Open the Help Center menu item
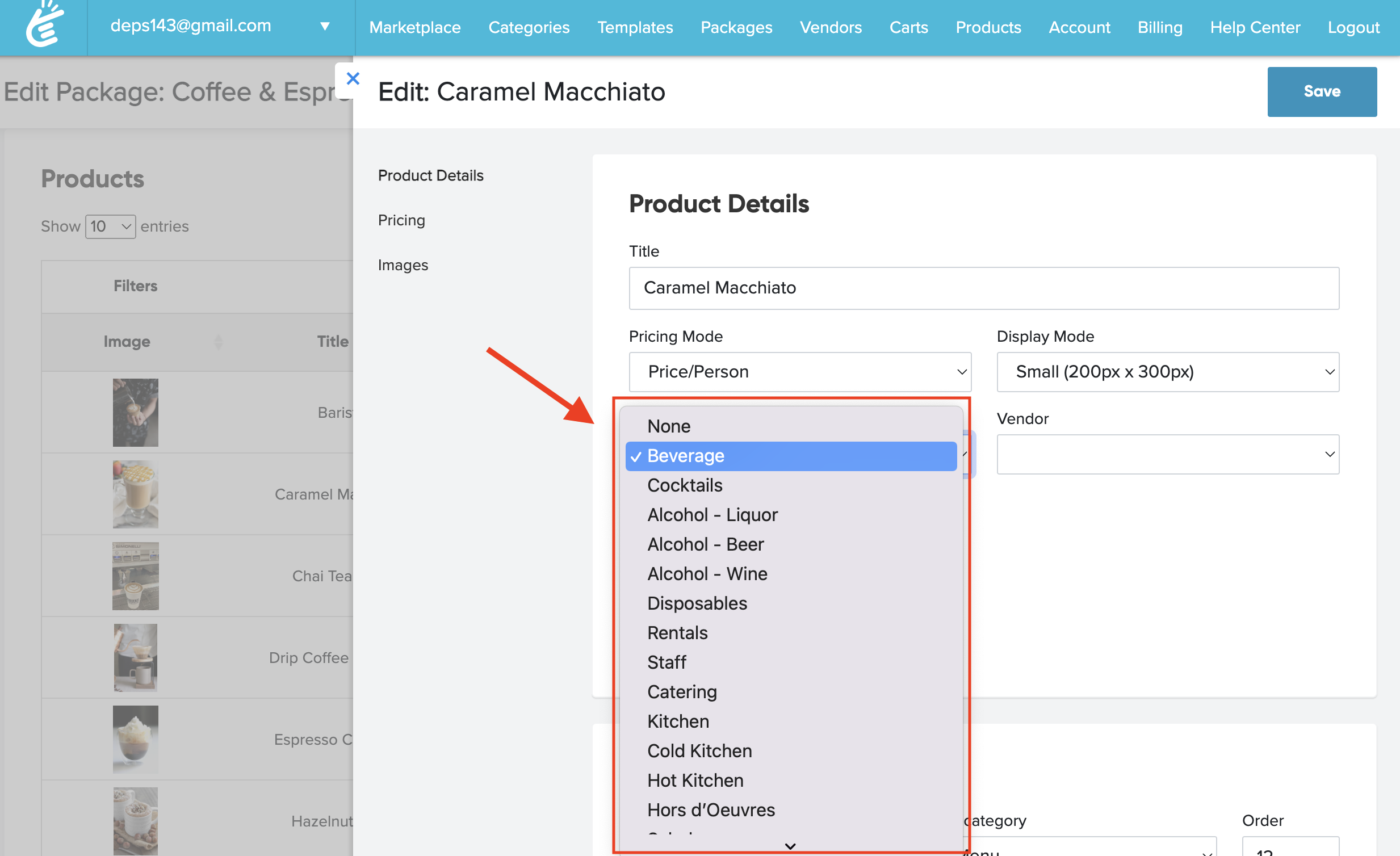The width and height of the screenshot is (1400, 856). click(x=1255, y=27)
